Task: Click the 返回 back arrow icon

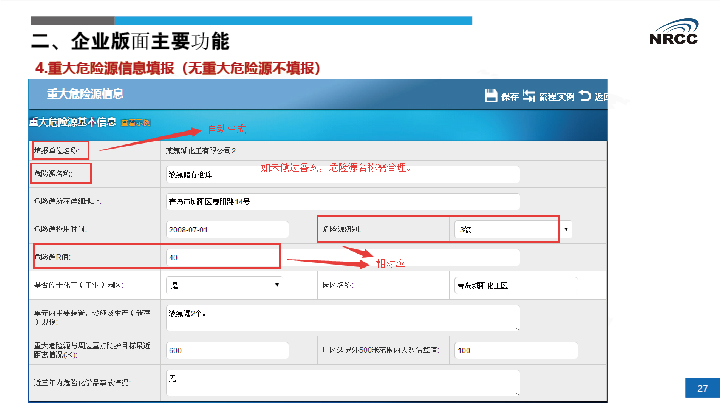Action: [584, 96]
